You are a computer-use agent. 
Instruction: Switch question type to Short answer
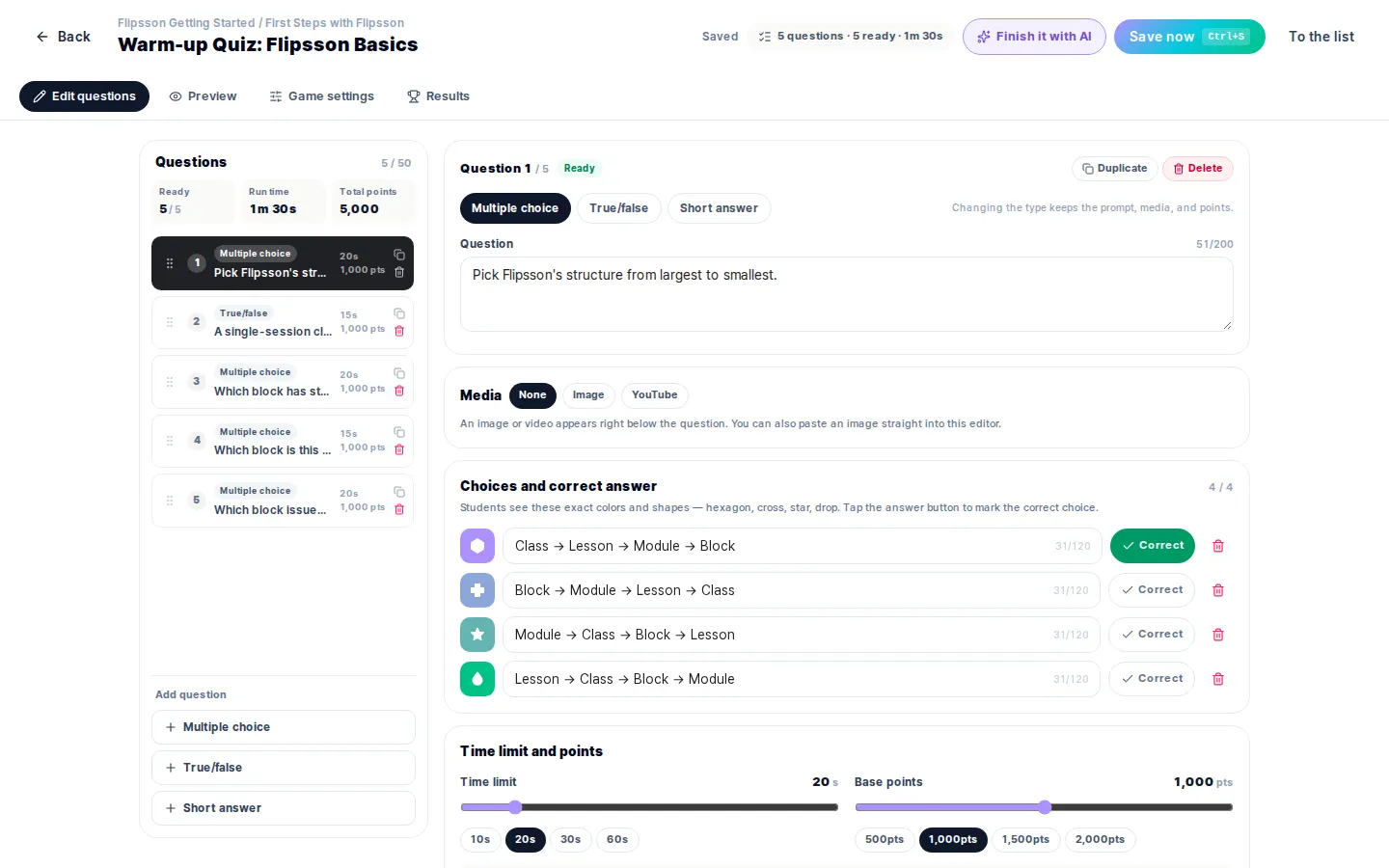point(719,208)
